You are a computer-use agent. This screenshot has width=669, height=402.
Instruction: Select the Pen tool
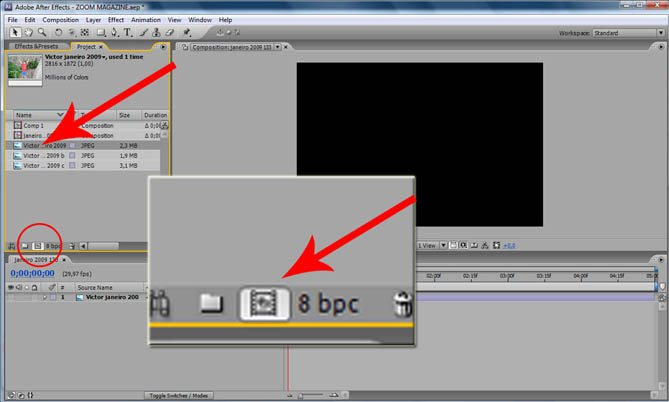click(x=113, y=31)
